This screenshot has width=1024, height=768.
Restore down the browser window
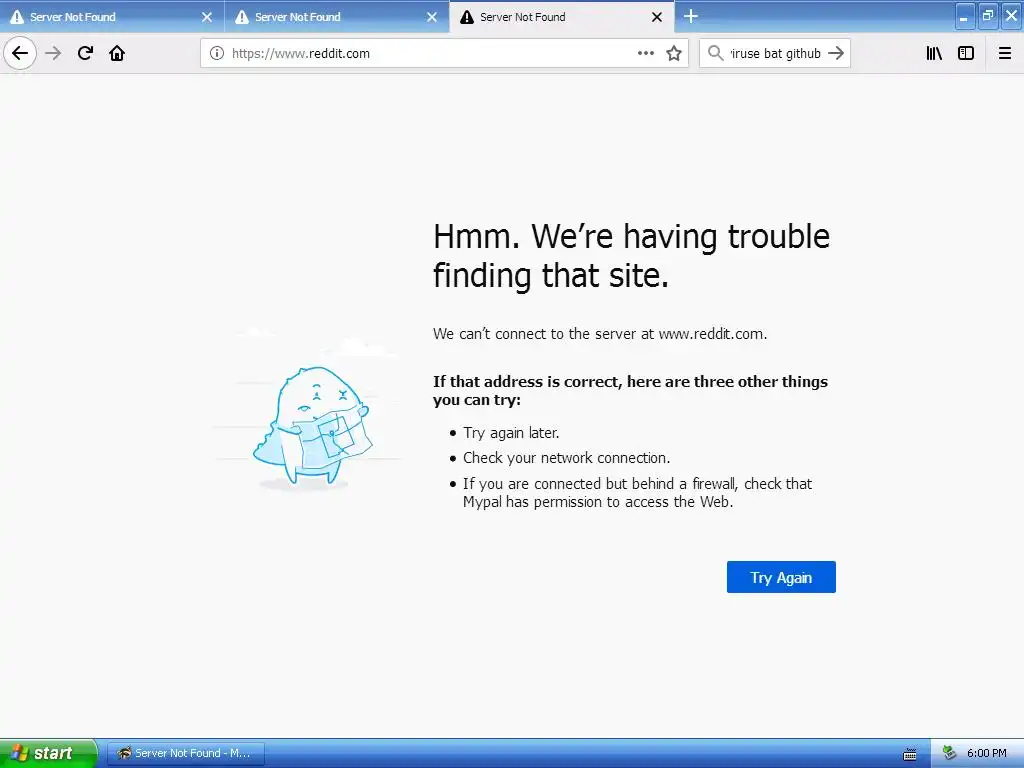click(988, 16)
